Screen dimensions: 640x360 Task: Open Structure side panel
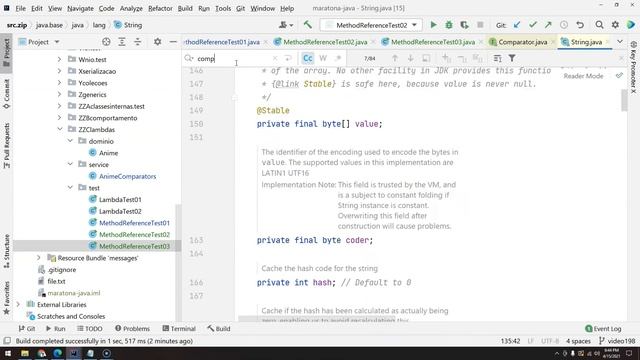(x=7, y=251)
